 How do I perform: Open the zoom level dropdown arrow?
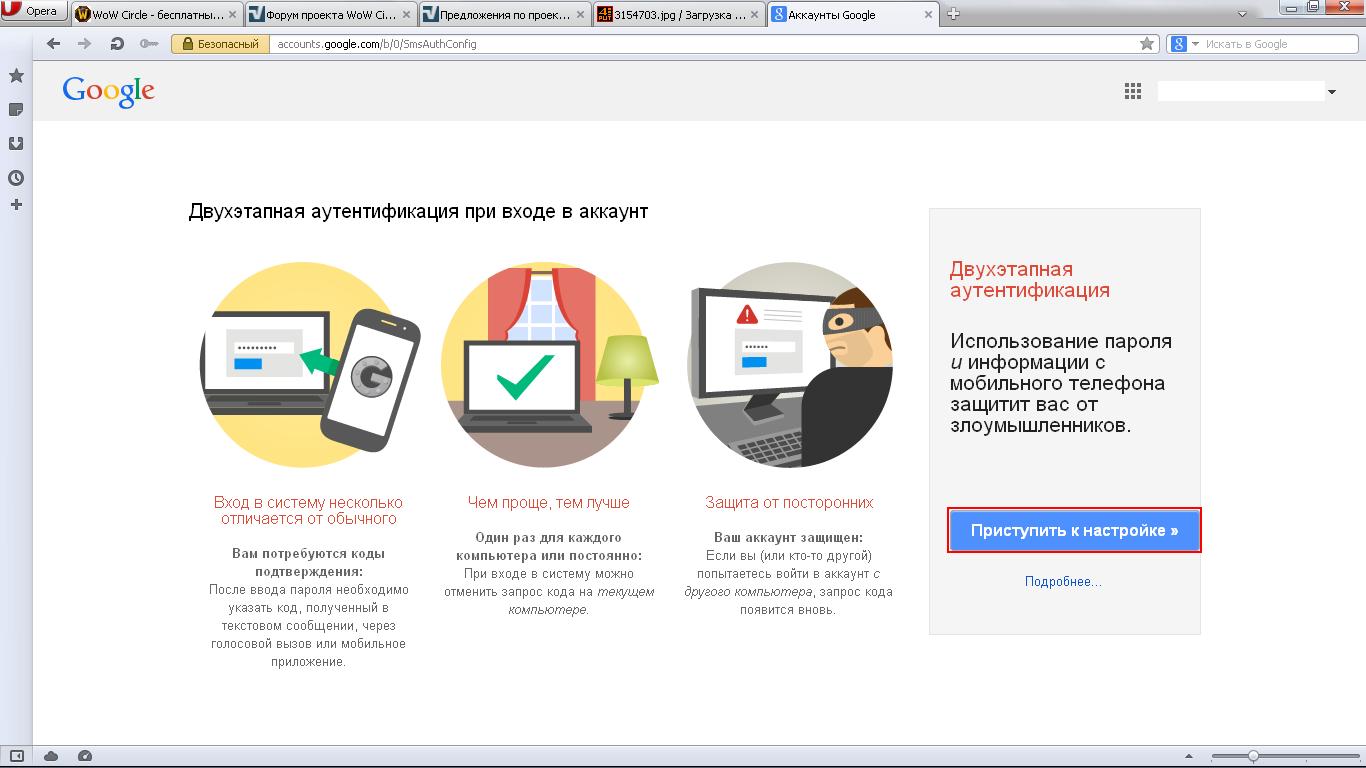click(x=1189, y=757)
